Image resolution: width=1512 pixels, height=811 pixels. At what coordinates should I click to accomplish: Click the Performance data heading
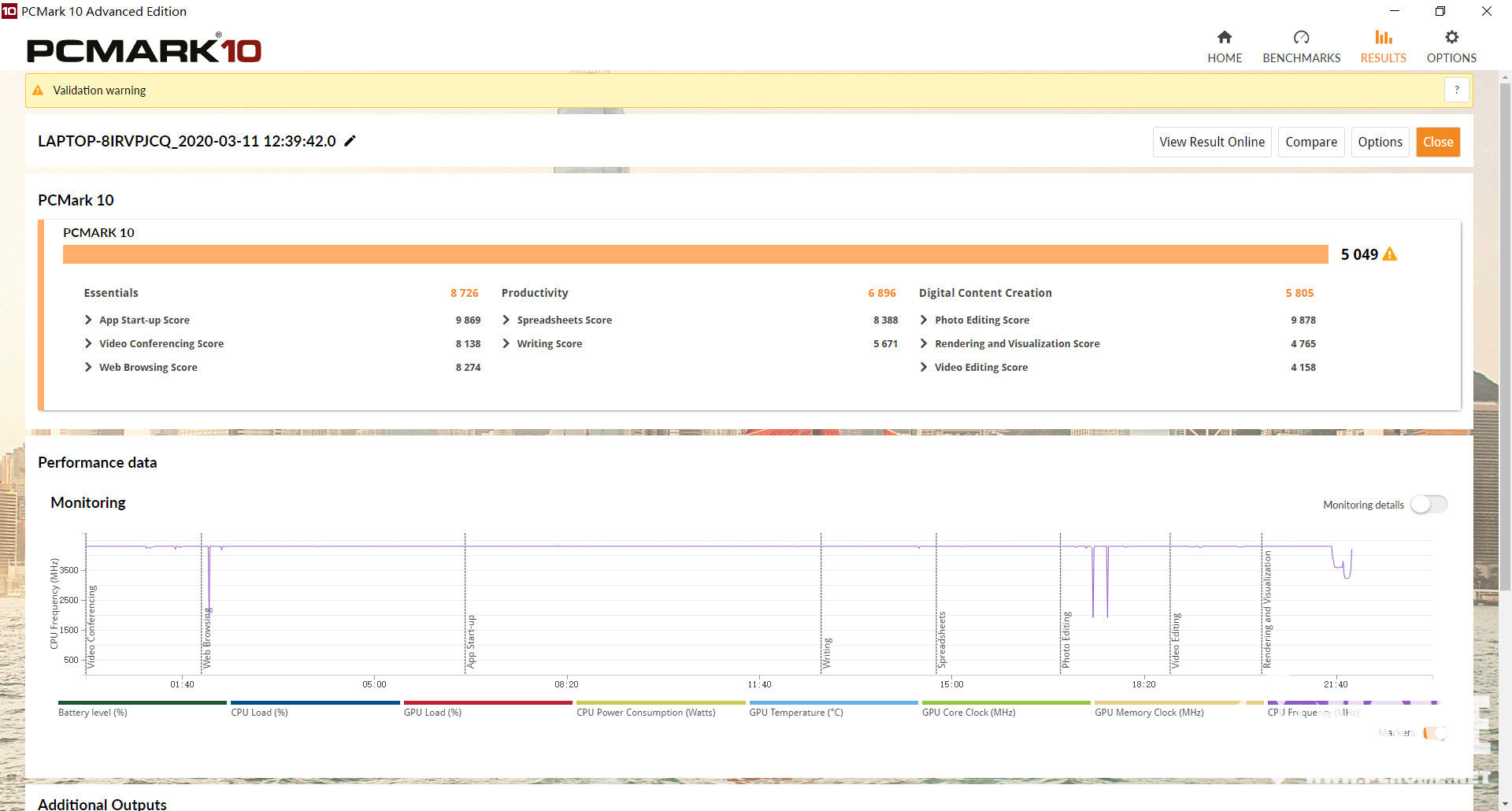tap(98, 462)
